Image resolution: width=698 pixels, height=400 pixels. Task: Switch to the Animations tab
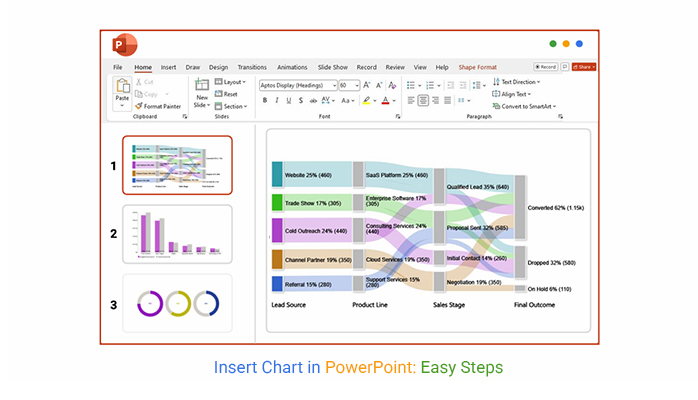point(292,67)
